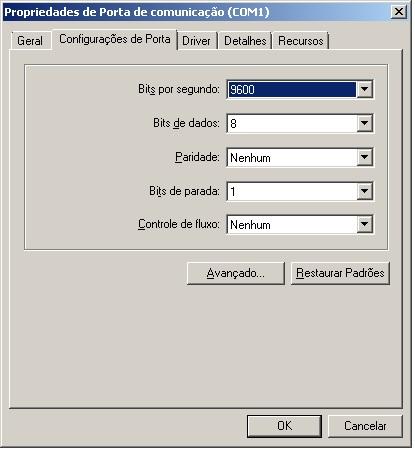Go to the Detalhes tab
This screenshot has width=415, height=452.
point(245,41)
